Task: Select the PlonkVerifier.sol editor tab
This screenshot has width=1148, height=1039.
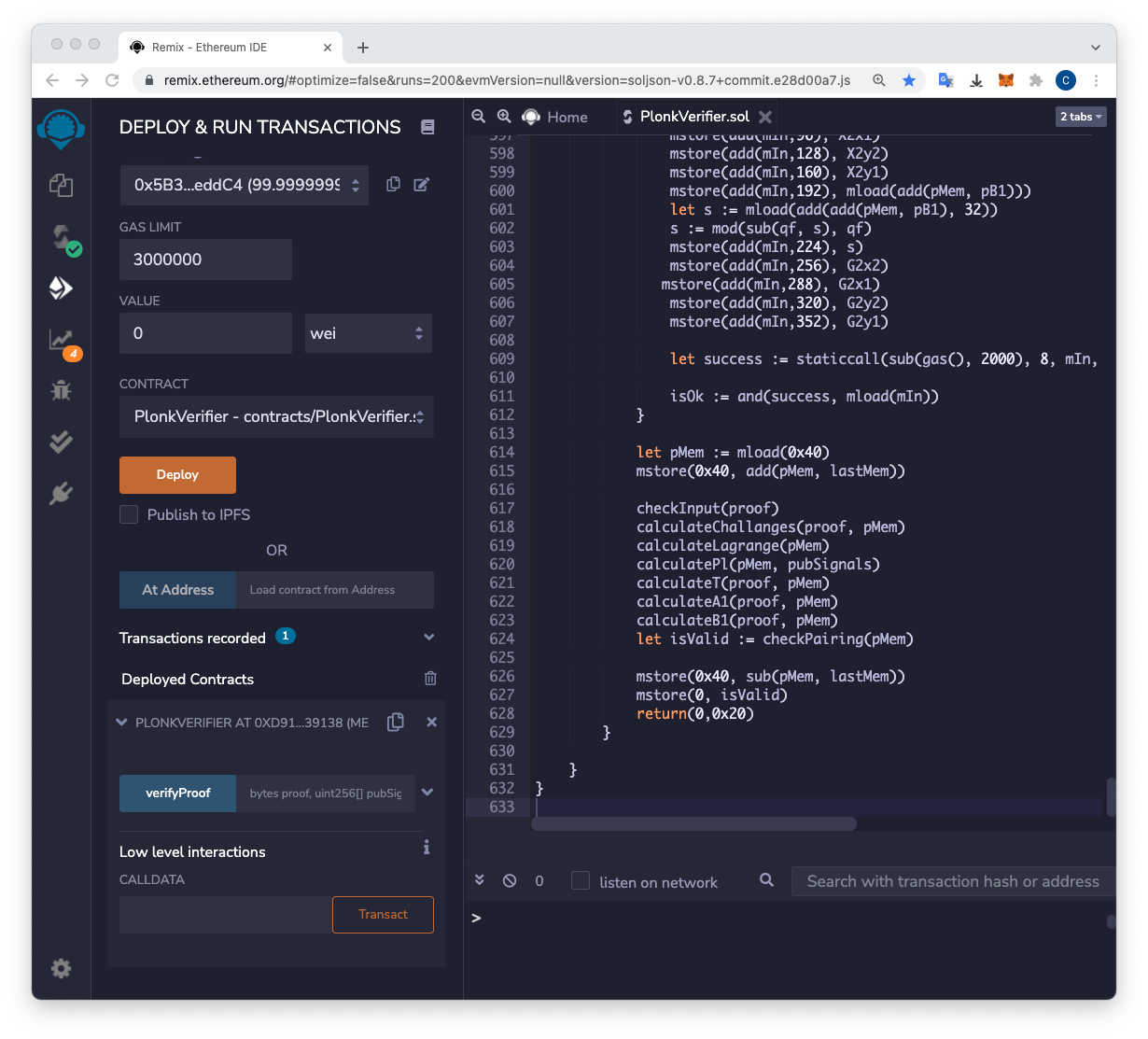Action: [694, 117]
